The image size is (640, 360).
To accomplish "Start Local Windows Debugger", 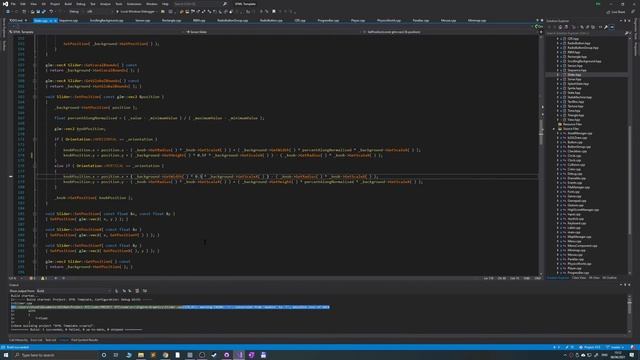I will [137, 12].
